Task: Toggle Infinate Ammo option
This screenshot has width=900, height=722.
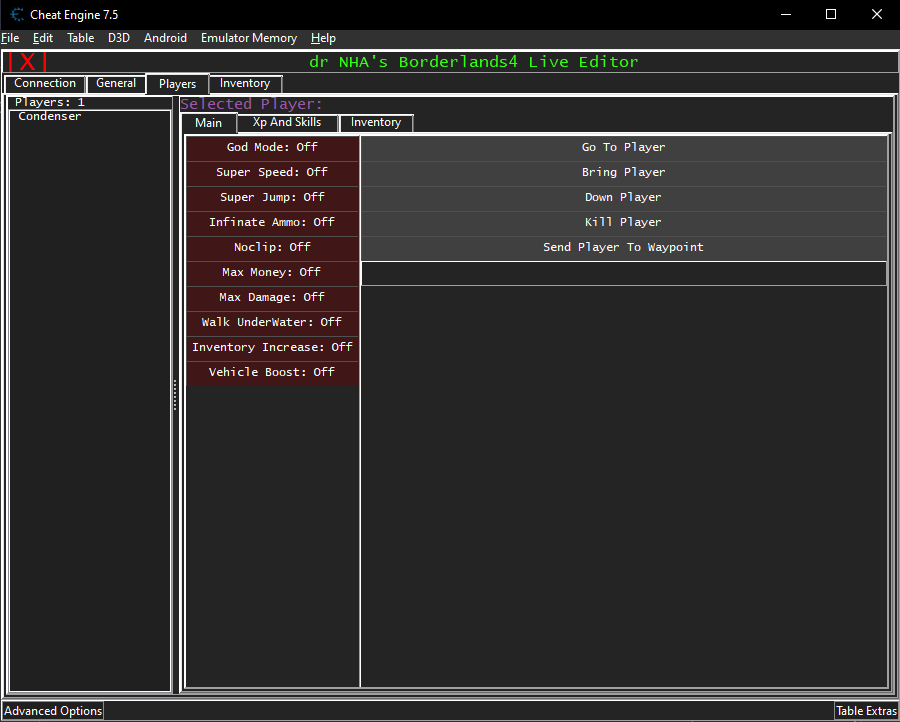Action: (272, 223)
